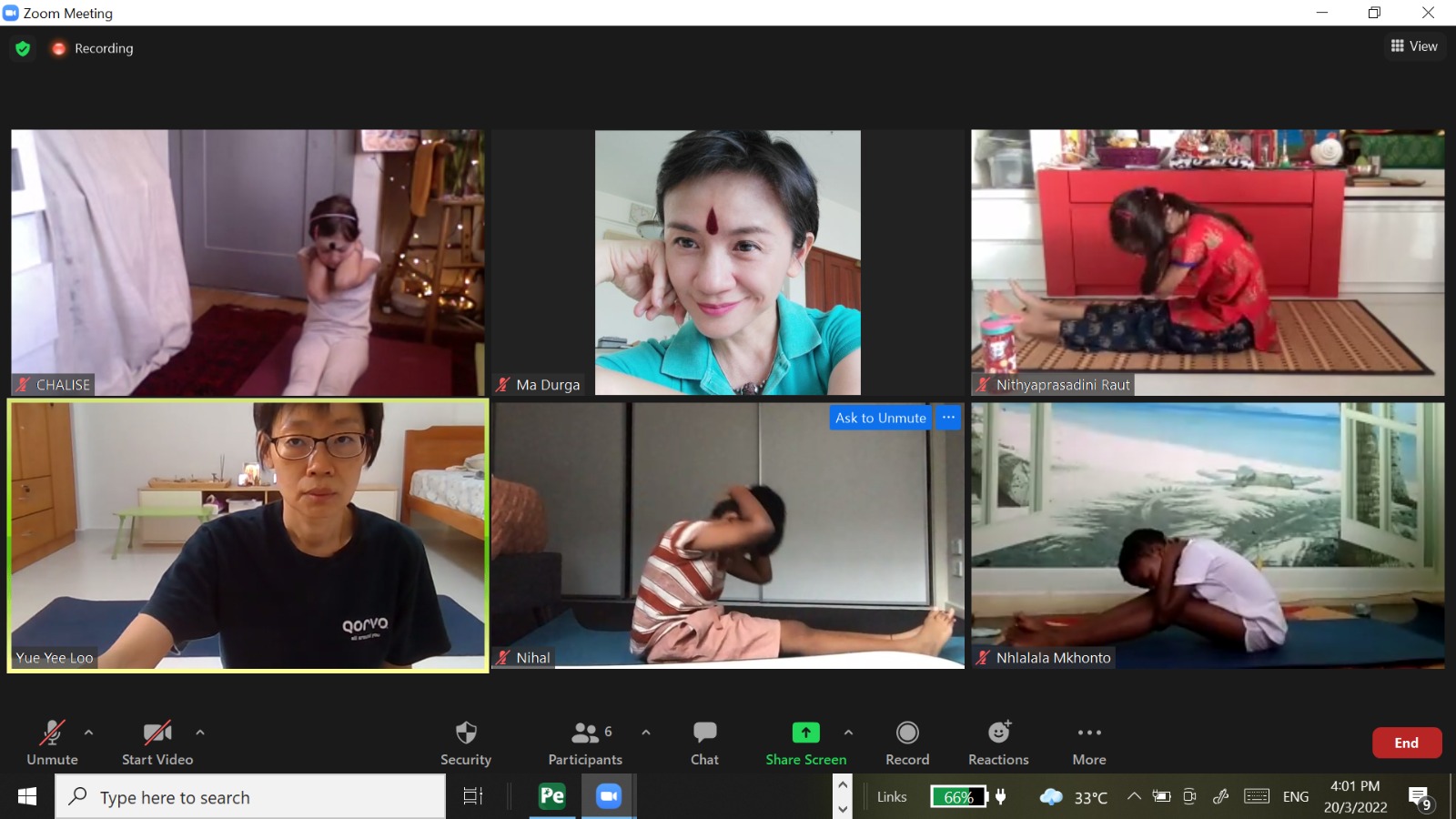The image size is (1456, 819).
Task: Unmute the microphone
Action: [52, 743]
